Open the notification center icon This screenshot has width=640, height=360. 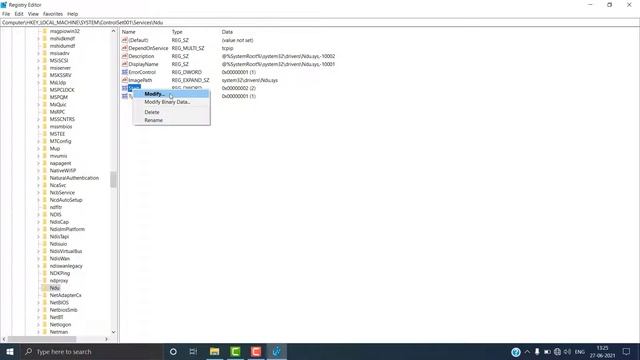[626, 351]
